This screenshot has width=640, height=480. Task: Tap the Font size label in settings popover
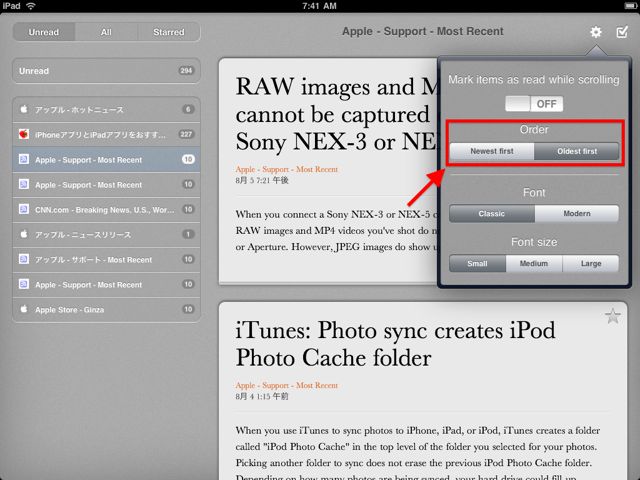click(534, 242)
